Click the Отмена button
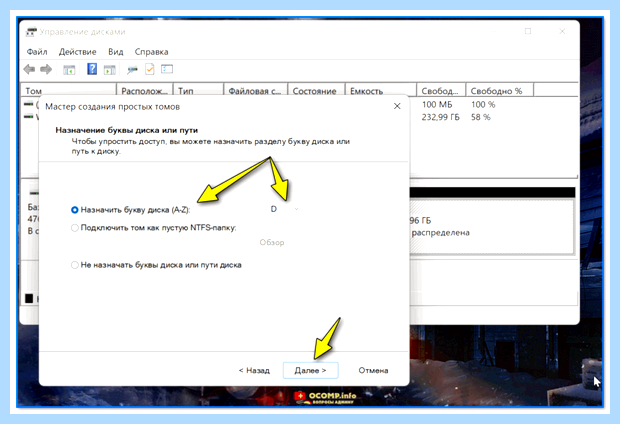620x424 pixels. [x=373, y=371]
